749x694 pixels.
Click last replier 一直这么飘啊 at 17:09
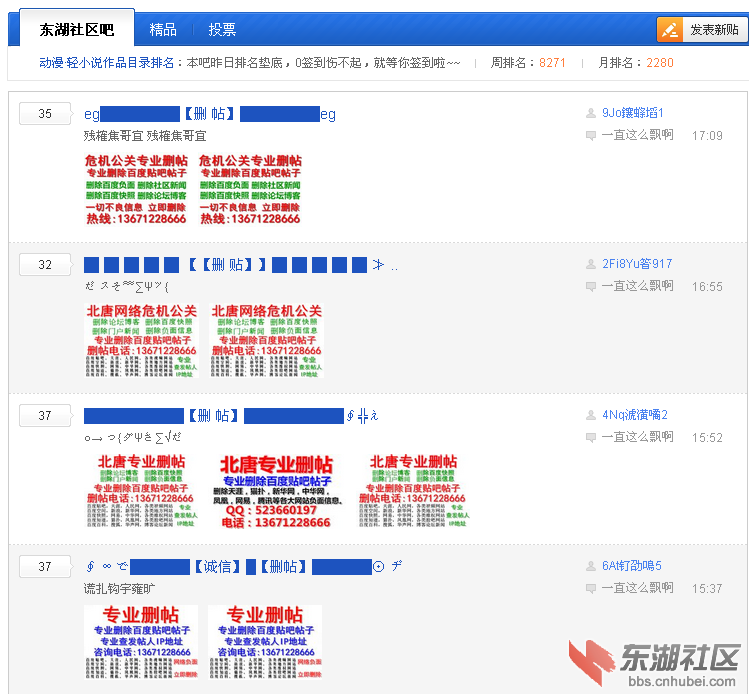pyautogui.click(x=637, y=135)
